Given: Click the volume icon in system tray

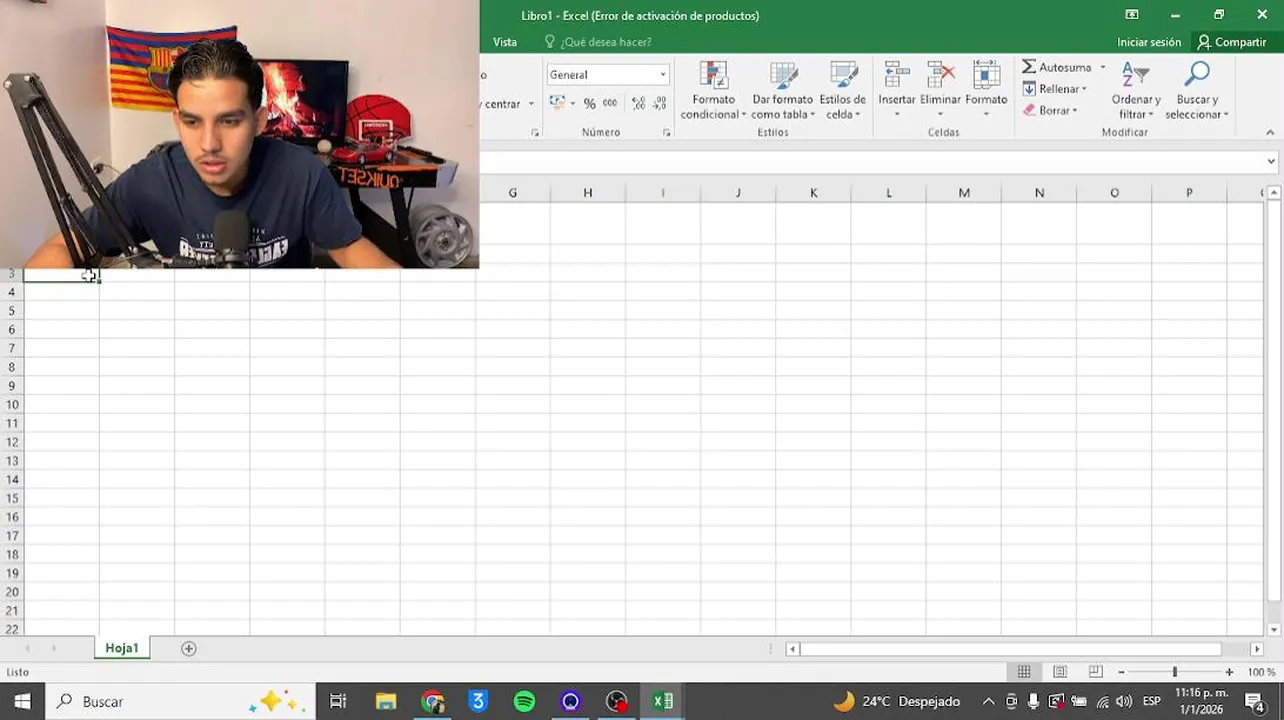Looking at the screenshot, I should tap(1123, 702).
